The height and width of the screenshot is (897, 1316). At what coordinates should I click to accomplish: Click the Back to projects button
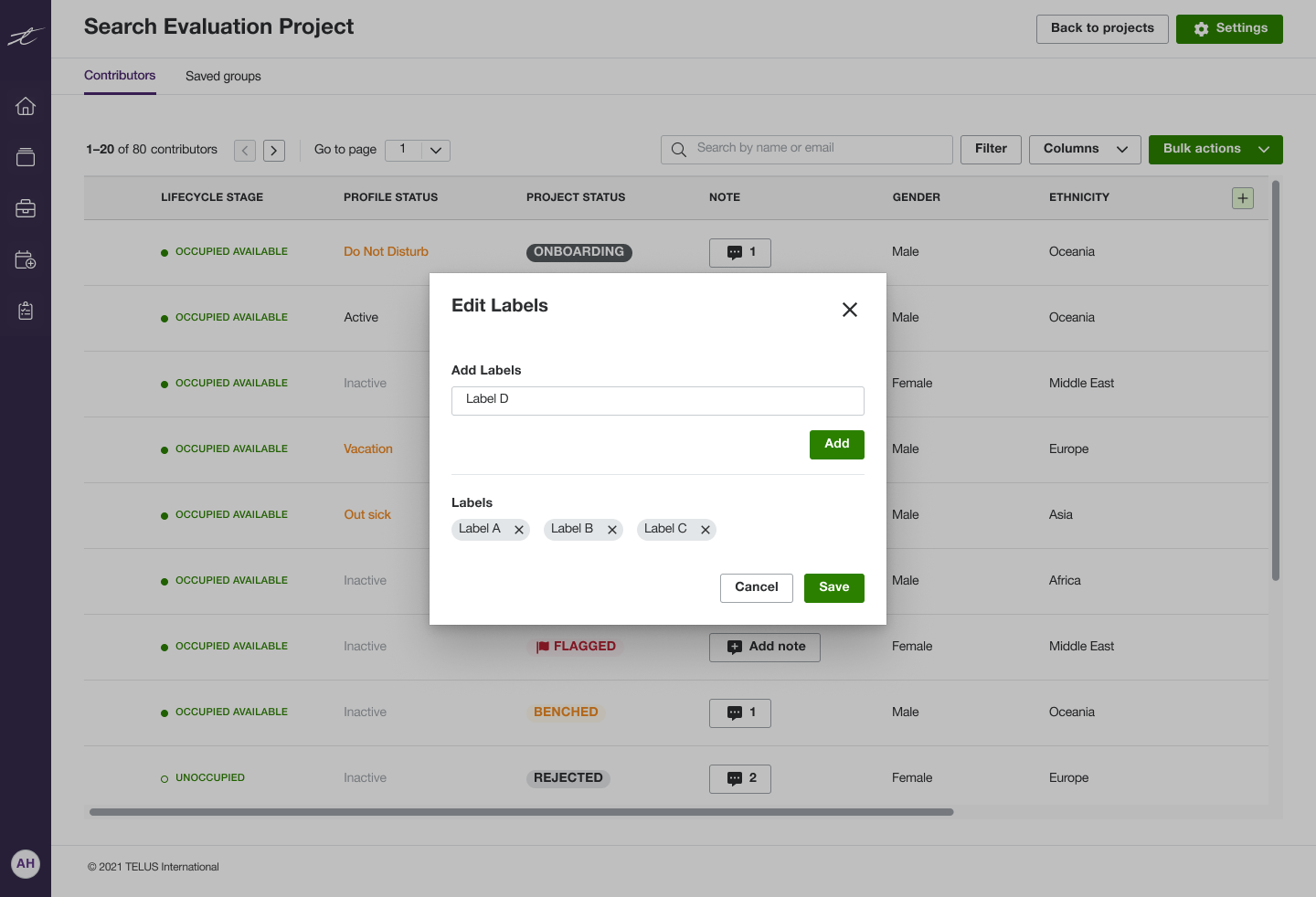[x=1101, y=28]
